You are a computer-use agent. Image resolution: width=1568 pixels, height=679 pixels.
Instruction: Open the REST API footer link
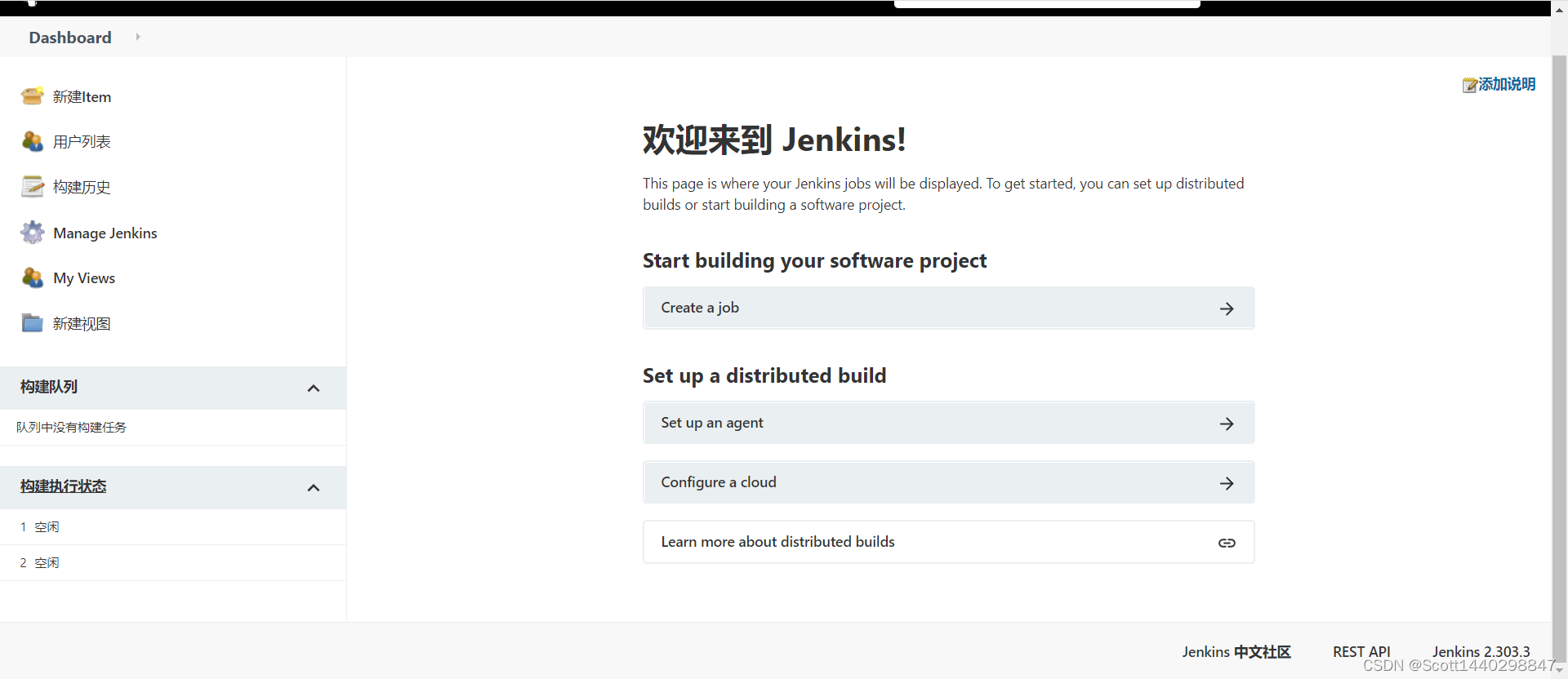coord(1361,651)
